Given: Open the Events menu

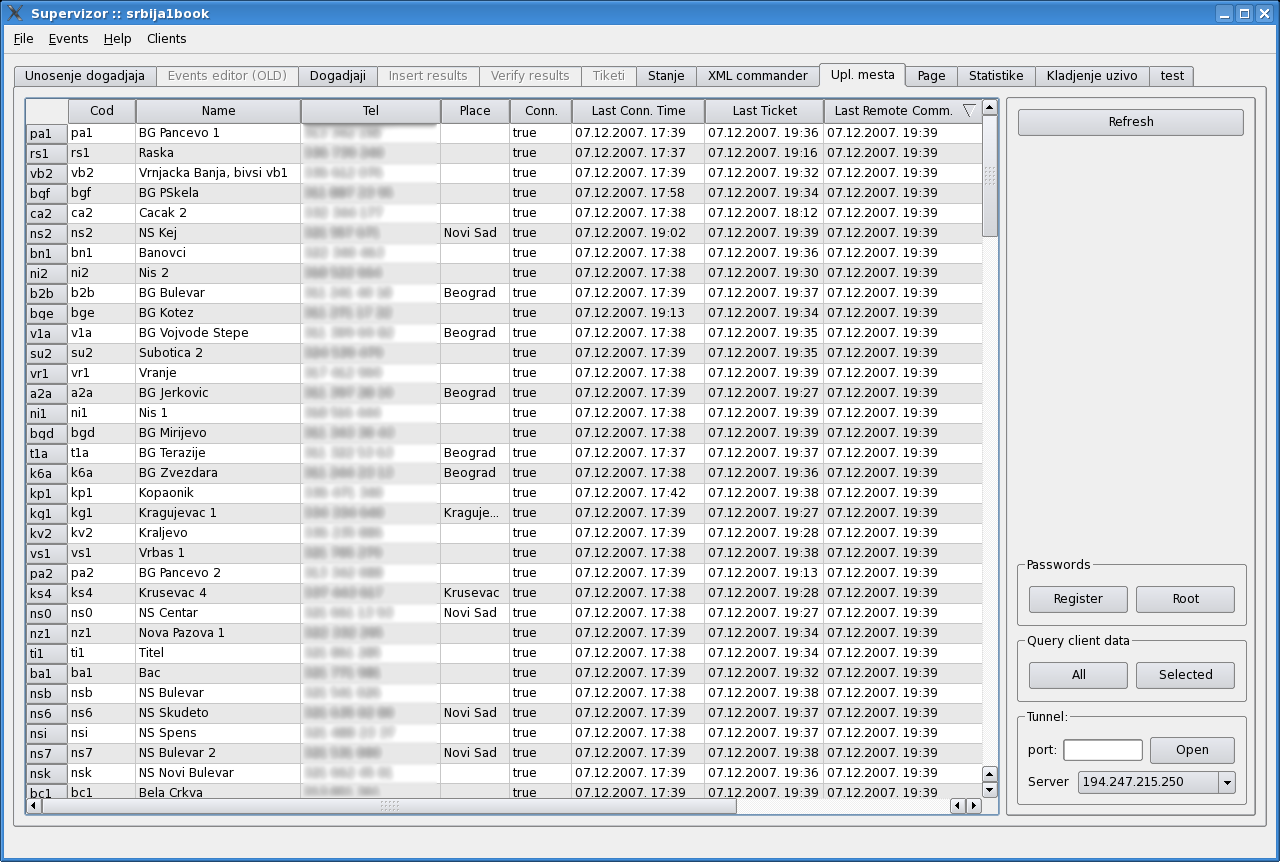Looking at the screenshot, I should (68, 39).
